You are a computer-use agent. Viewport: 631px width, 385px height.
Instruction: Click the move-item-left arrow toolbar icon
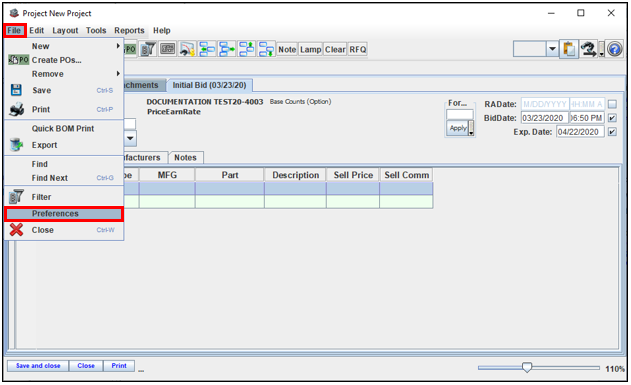207,49
